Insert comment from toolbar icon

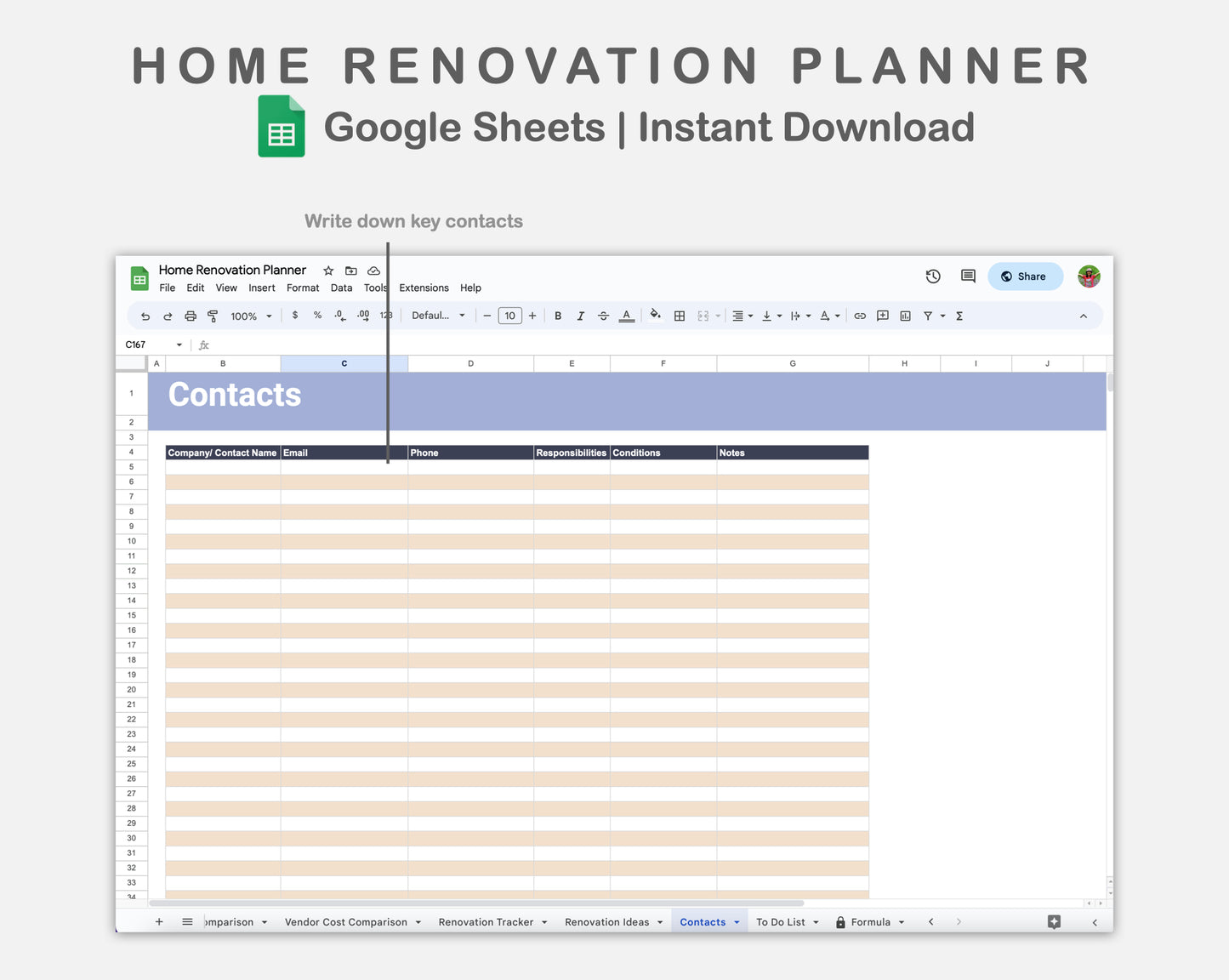tap(883, 316)
